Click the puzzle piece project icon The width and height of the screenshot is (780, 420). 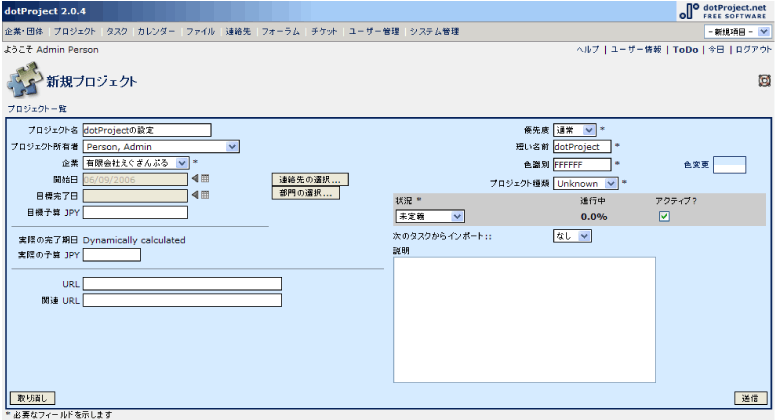[24, 80]
